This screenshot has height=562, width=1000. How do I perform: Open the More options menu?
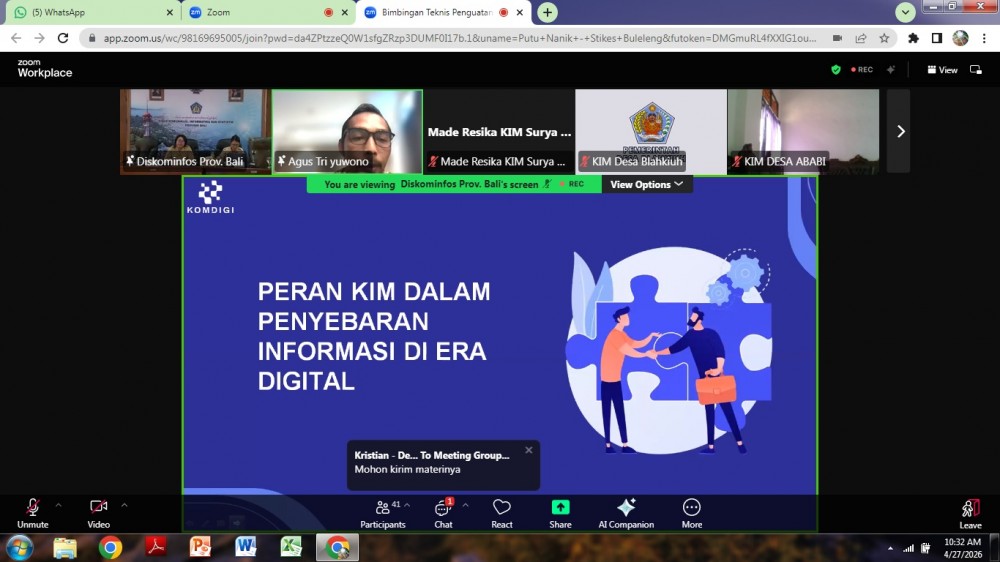[691, 513]
